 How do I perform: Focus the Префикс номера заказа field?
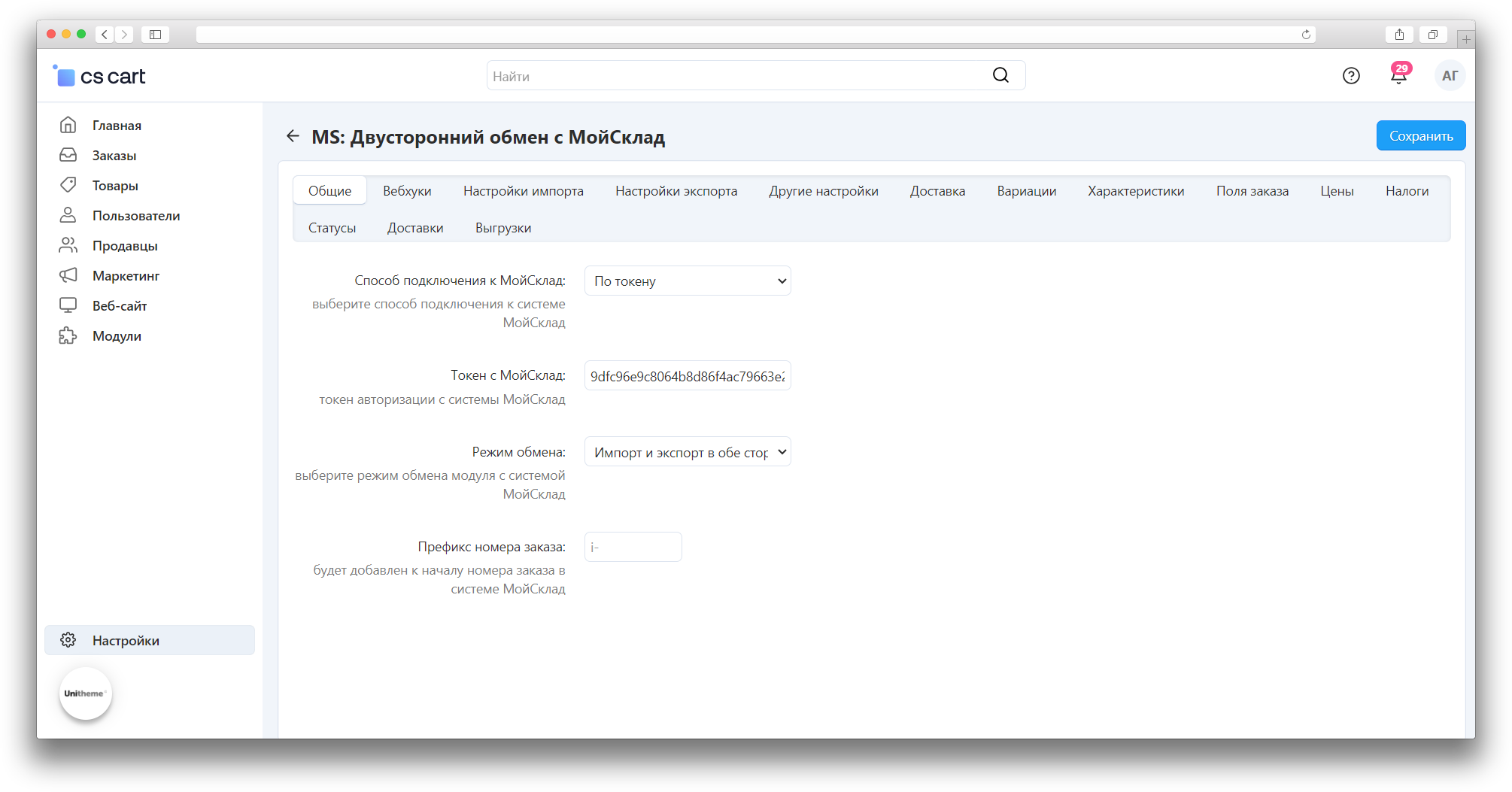[633, 547]
